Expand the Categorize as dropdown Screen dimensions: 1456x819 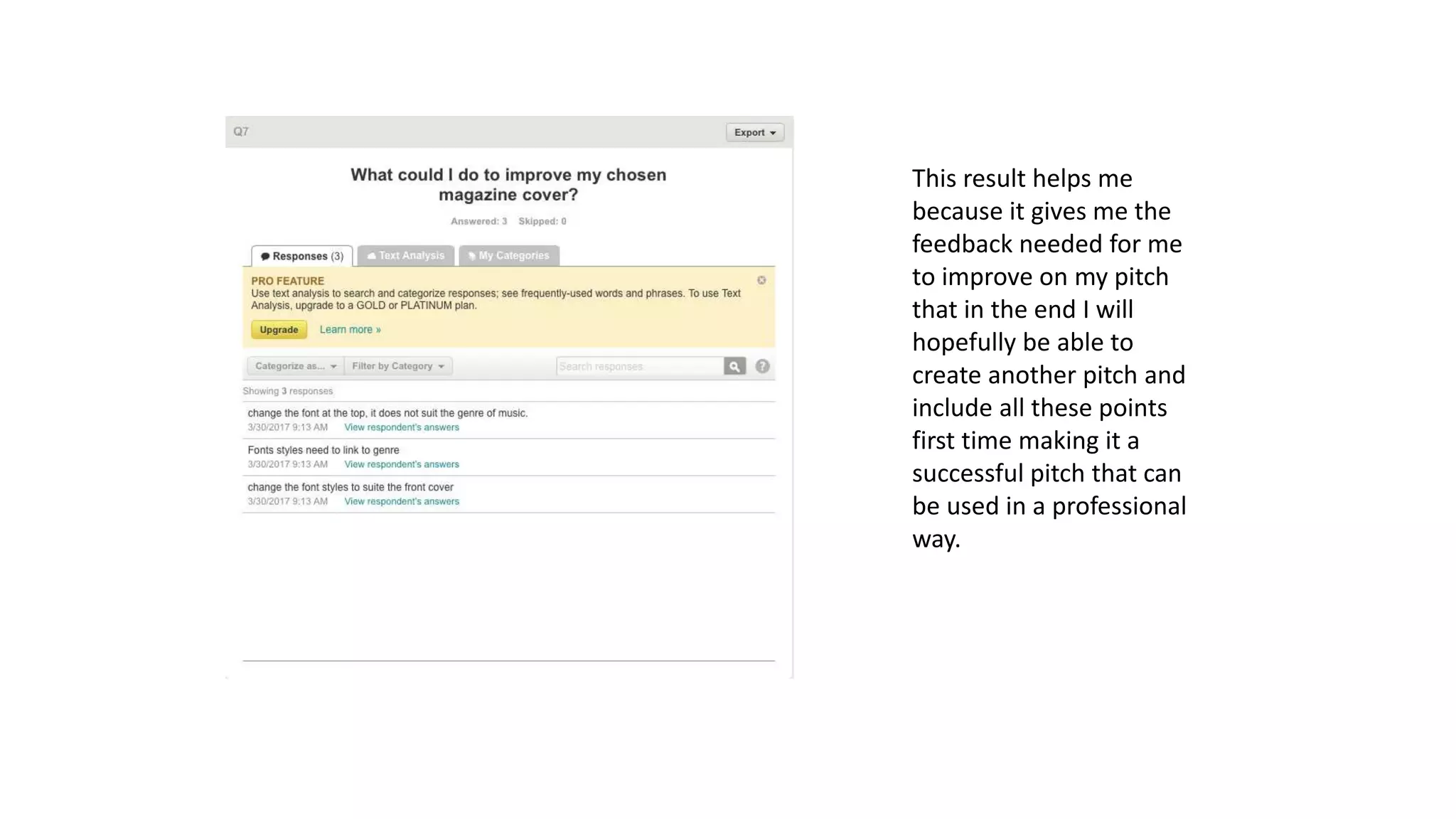295,366
